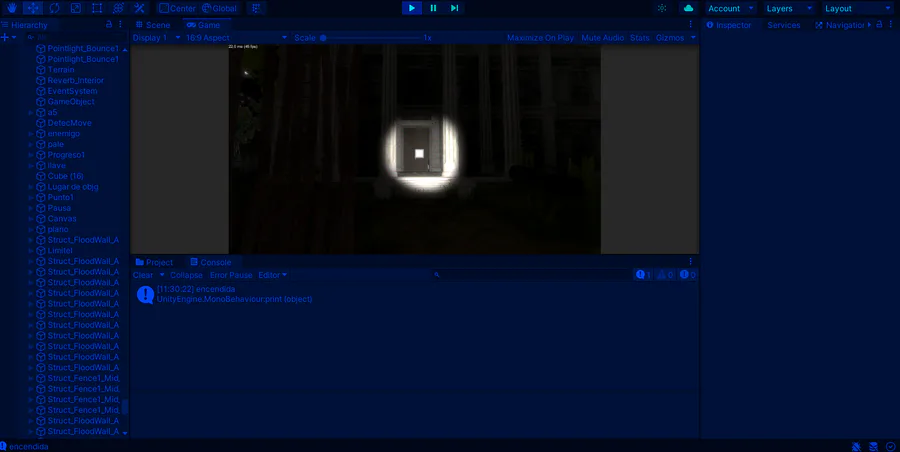Expand the Progreso1 object
Screen dimensions: 900x452
click(31, 155)
